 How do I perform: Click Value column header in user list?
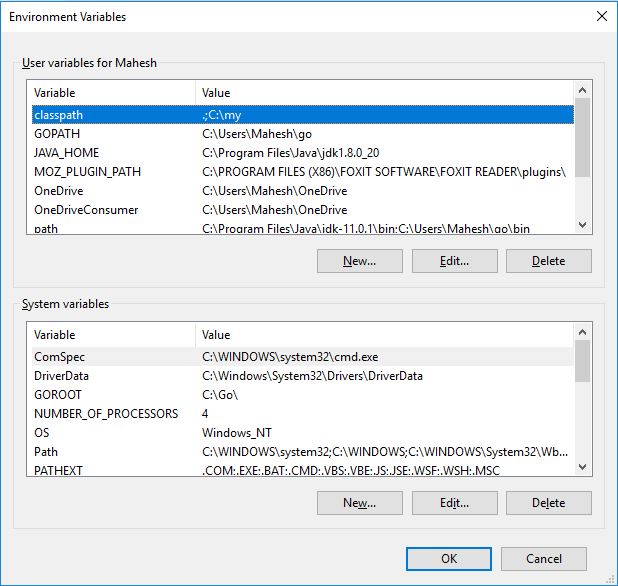(x=385, y=93)
